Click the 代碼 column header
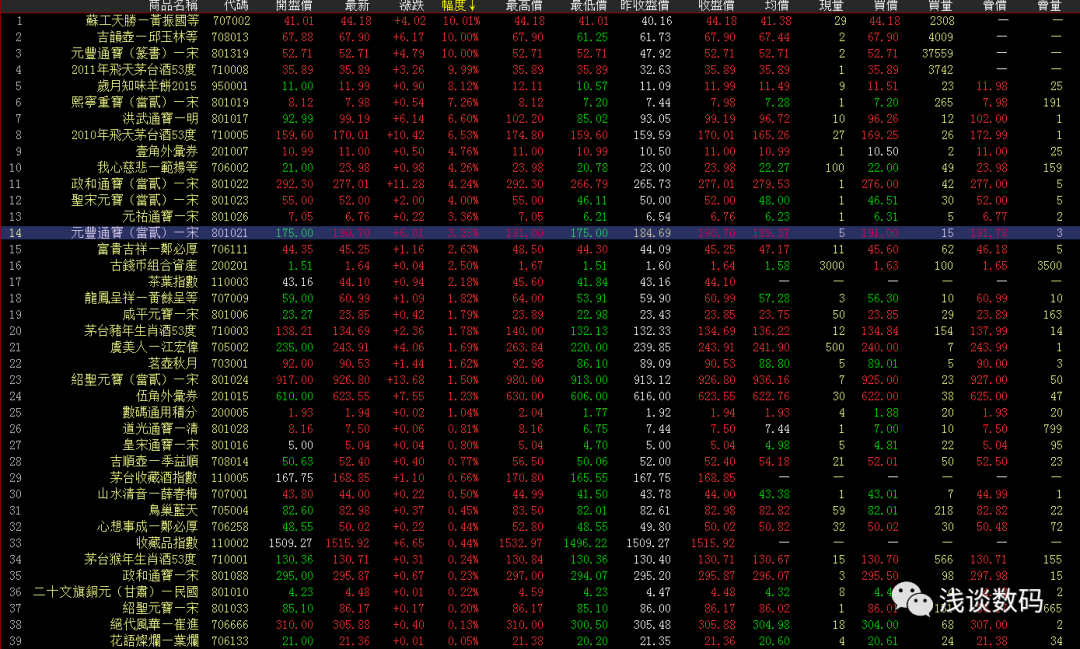The height and width of the screenshot is (649, 1080). (236, 6)
